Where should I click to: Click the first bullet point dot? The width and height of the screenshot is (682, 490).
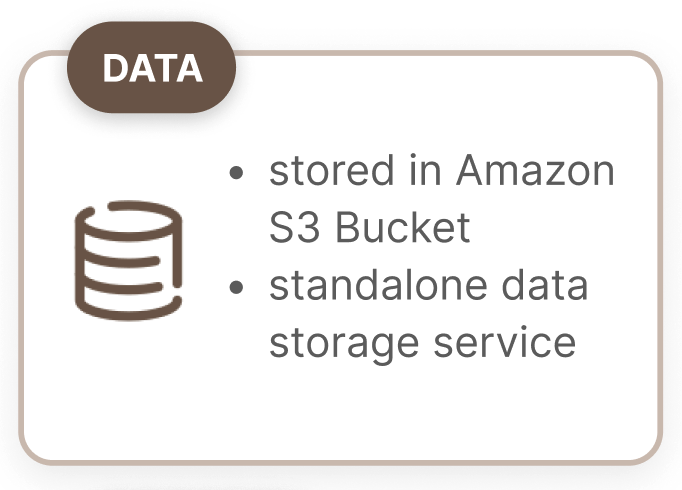point(236,173)
